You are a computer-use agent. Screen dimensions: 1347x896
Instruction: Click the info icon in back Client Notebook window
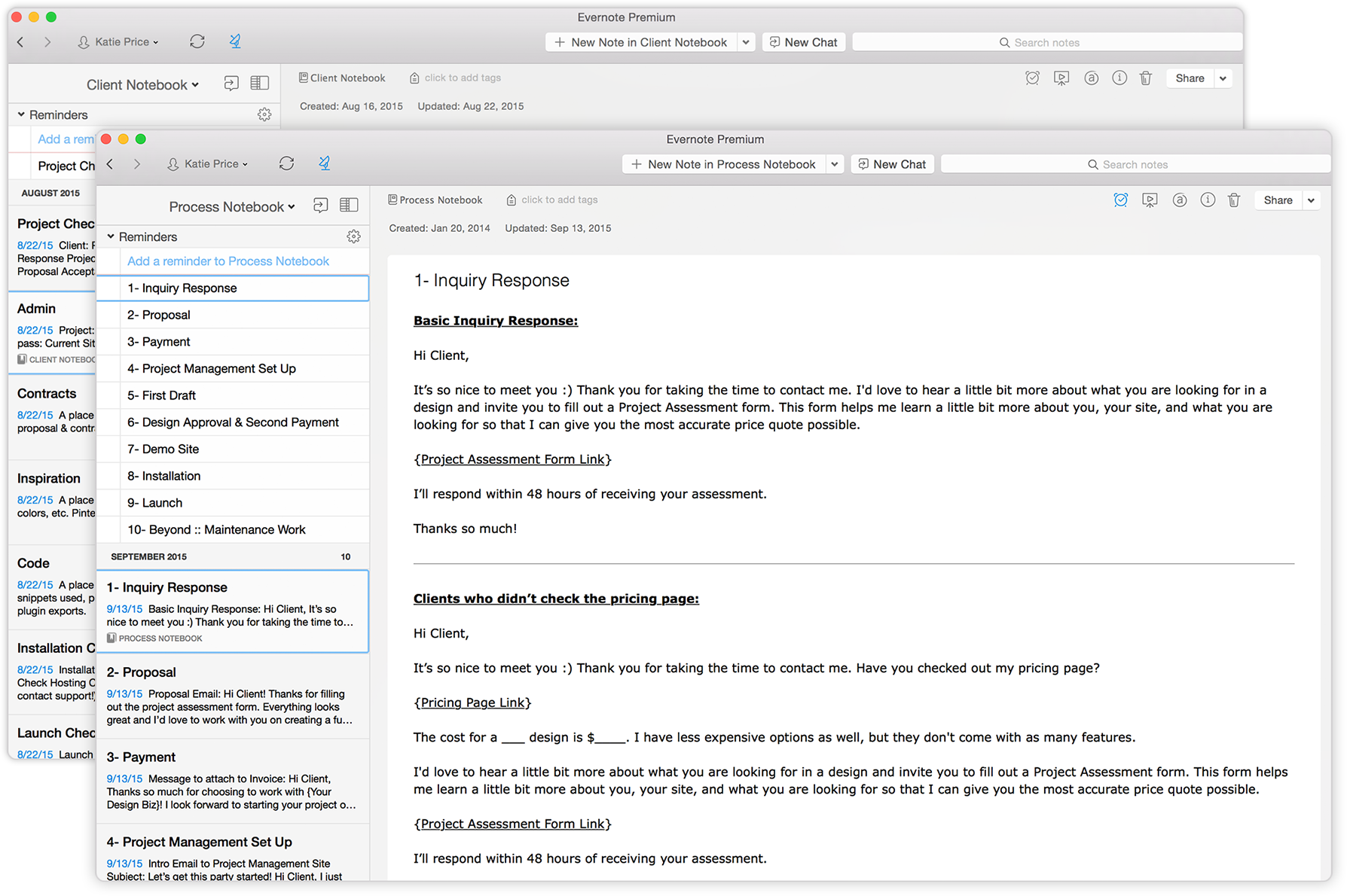1119,78
